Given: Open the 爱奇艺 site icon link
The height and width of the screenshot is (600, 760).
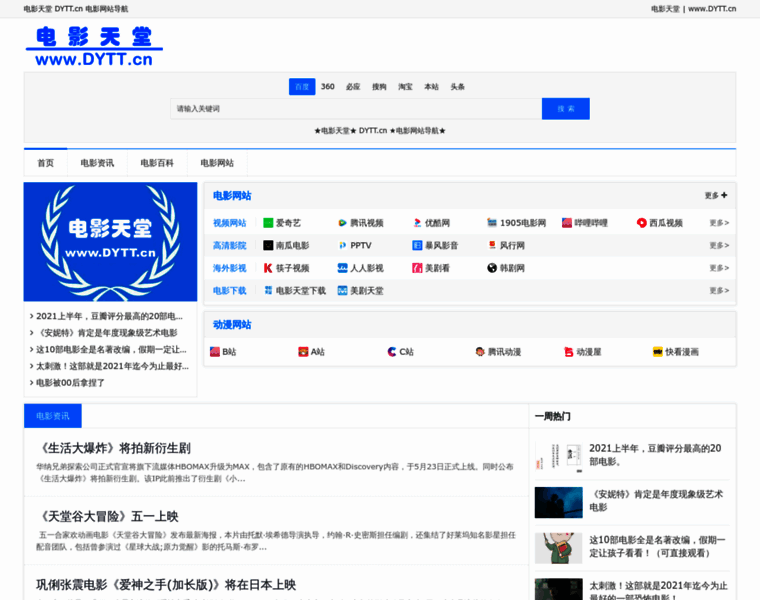Looking at the screenshot, I should pos(268,223).
